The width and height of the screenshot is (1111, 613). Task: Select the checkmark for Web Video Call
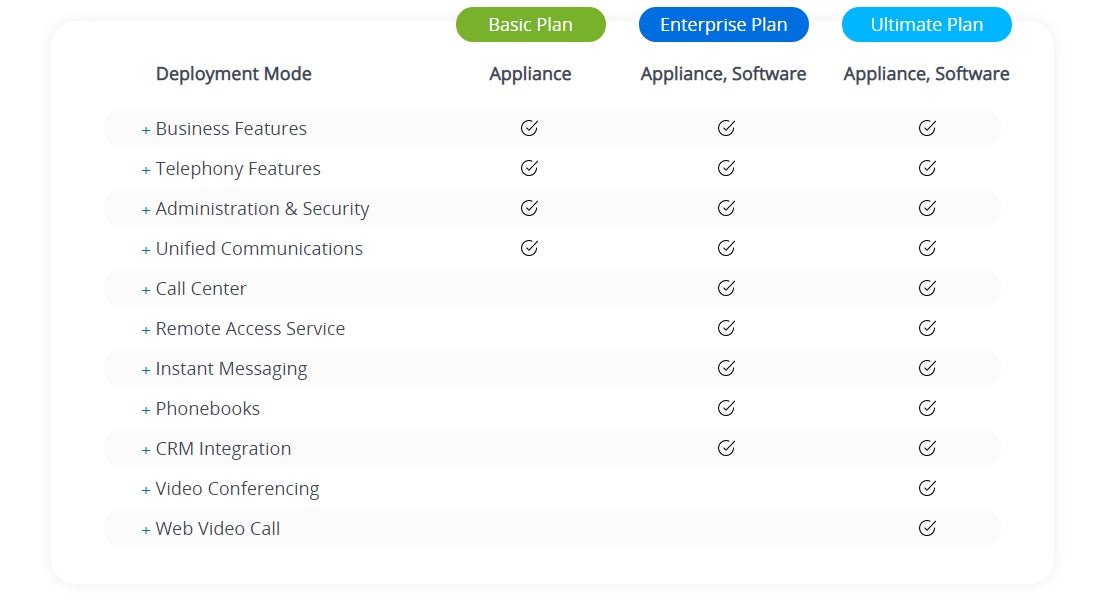927,528
